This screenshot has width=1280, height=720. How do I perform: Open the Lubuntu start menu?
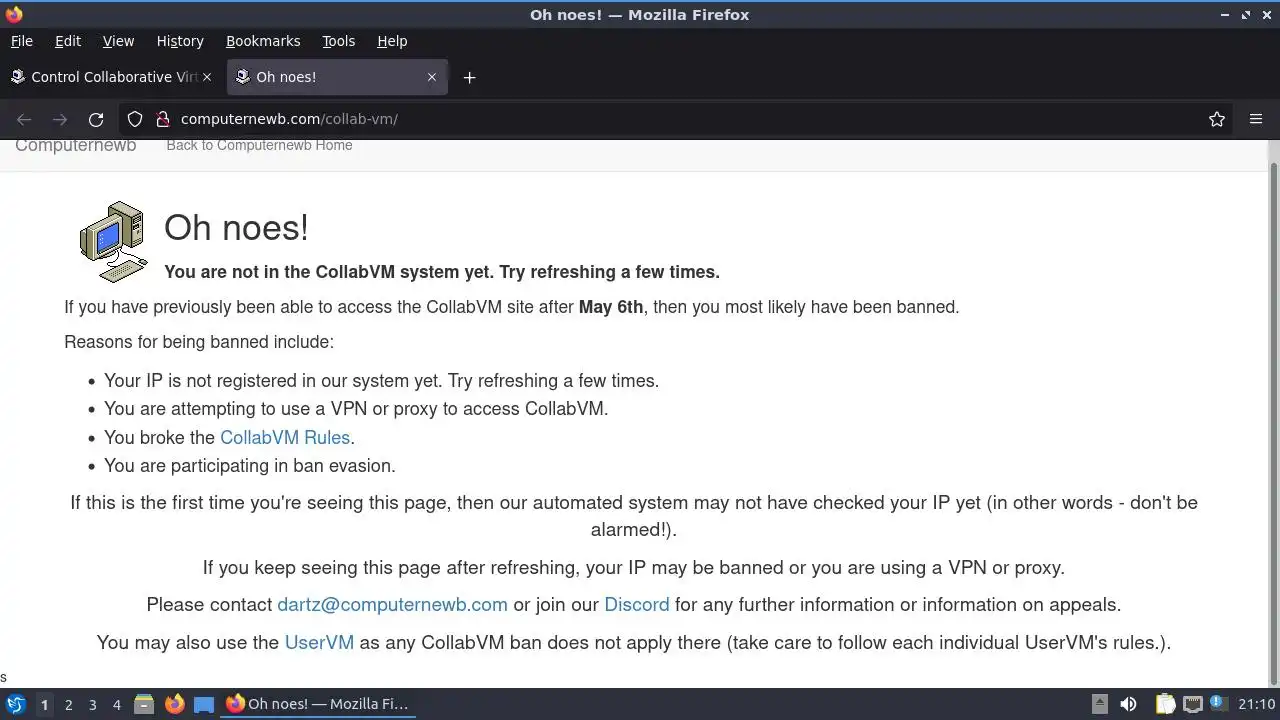click(16, 704)
